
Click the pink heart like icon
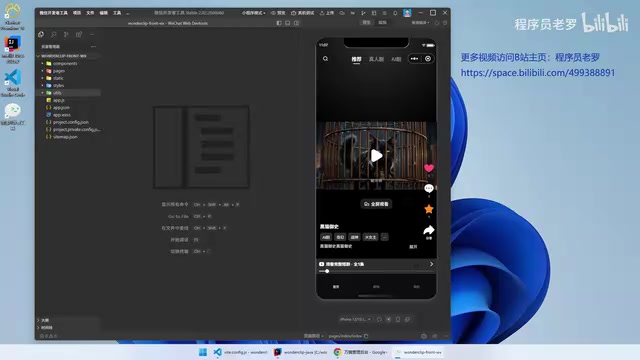[429, 168]
